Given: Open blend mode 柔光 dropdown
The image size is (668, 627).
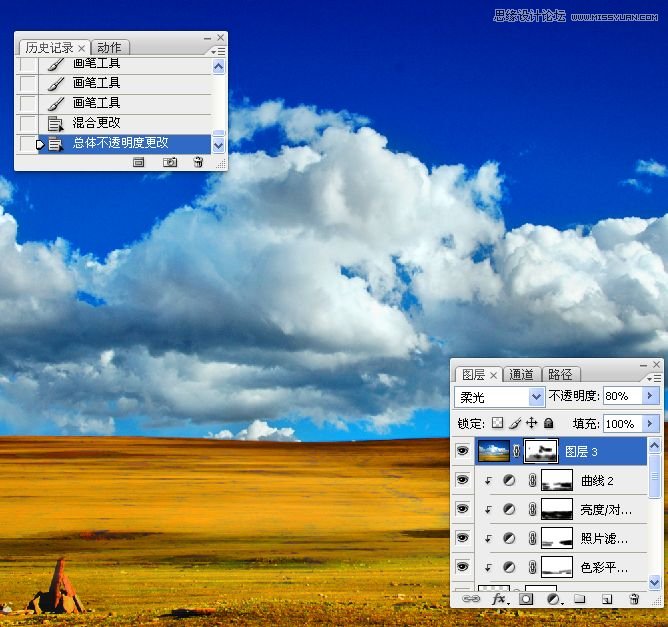Looking at the screenshot, I should point(536,397).
